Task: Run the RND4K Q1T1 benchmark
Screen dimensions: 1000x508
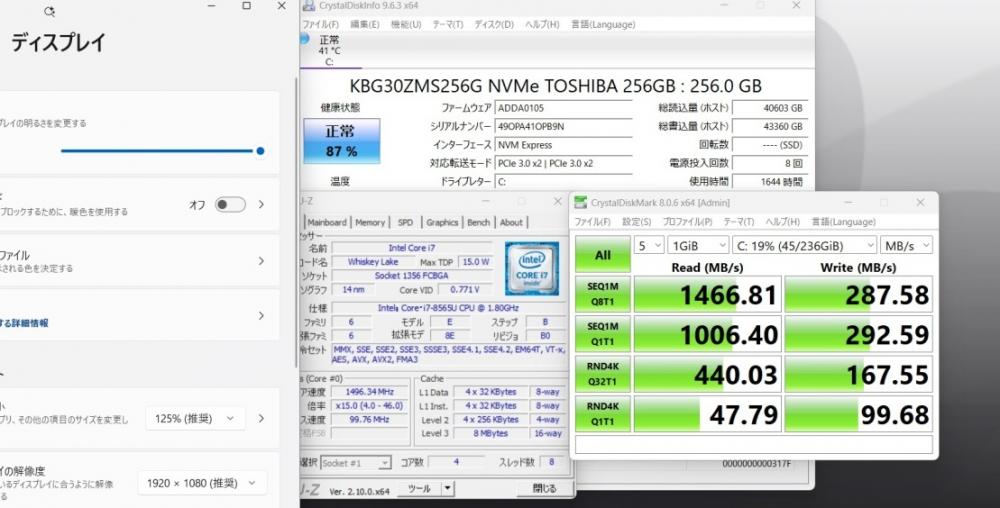Action: point(603,413)
